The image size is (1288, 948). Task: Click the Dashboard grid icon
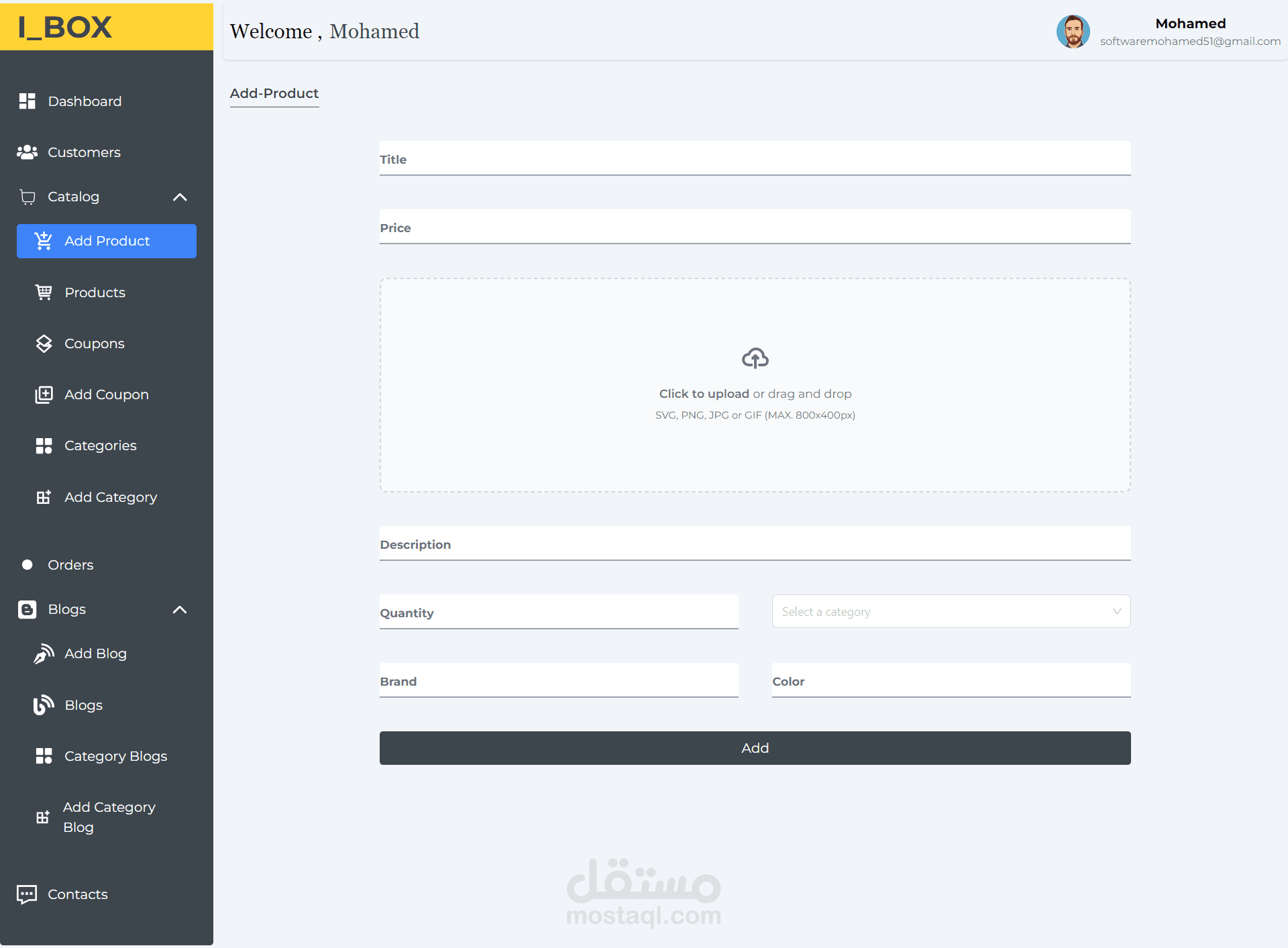coord(27,101)
